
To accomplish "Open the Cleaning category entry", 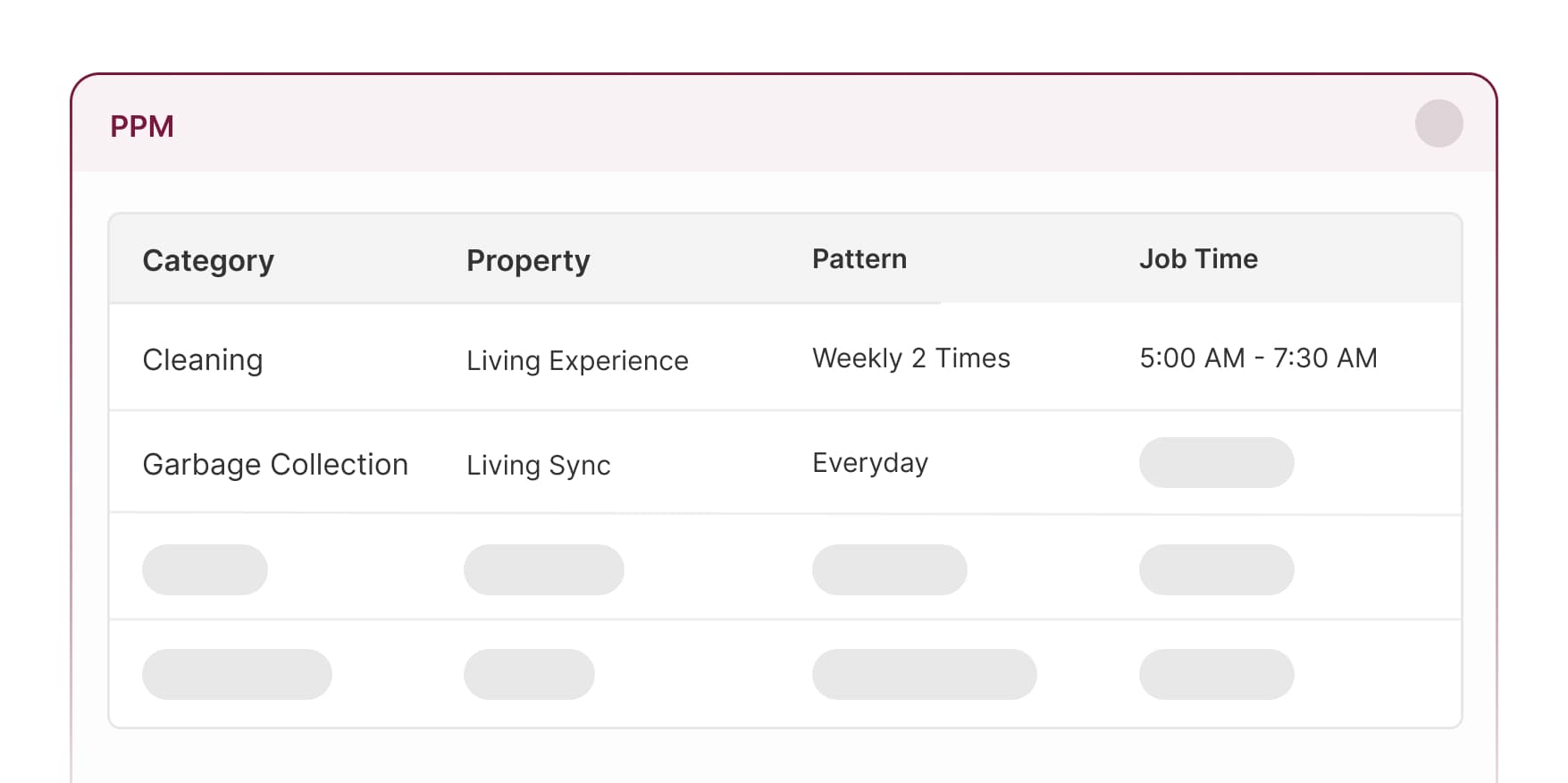I will [203, 359].
